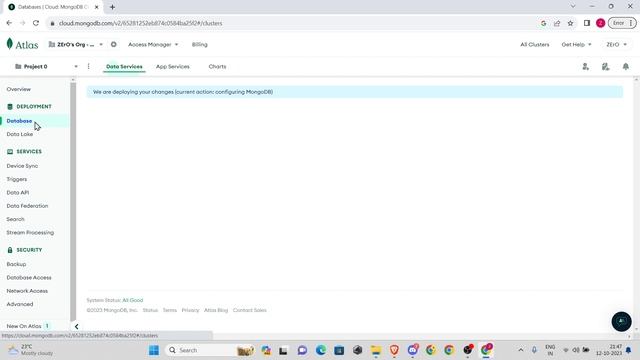The height and width of the screenshot is (360, 640).
Task: Open a new browser tab
Action: click(112, 7)
